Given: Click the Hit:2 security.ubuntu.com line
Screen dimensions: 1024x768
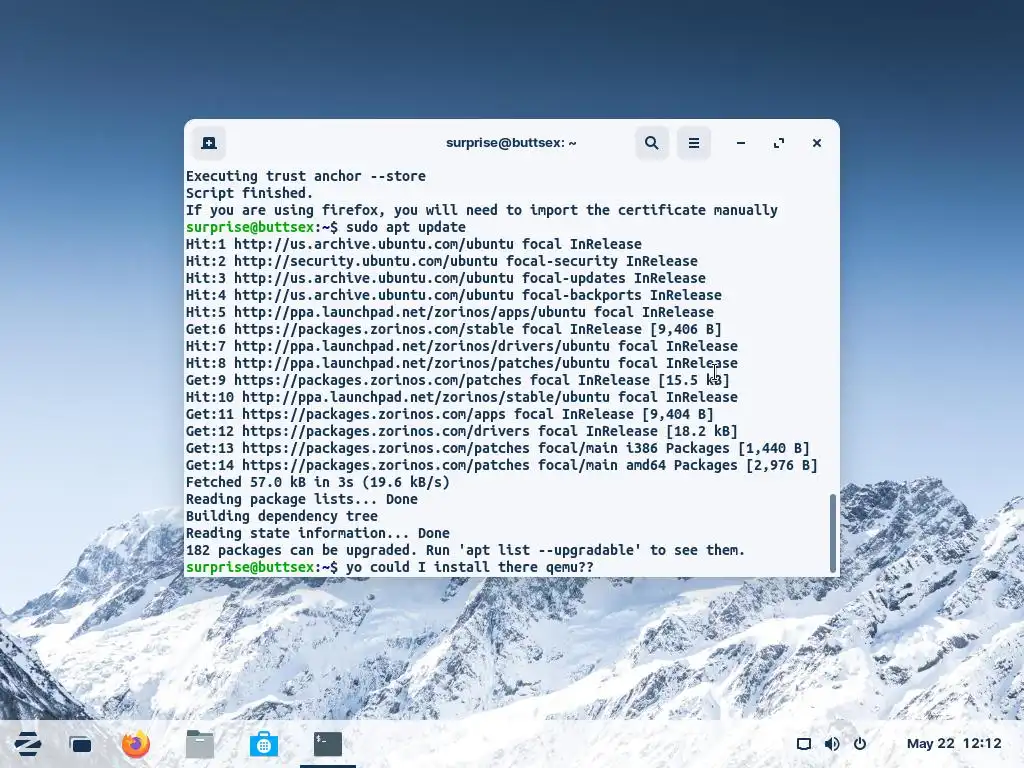Looking at the screenshot, I should pyautogui.click(x=442, y=261).
